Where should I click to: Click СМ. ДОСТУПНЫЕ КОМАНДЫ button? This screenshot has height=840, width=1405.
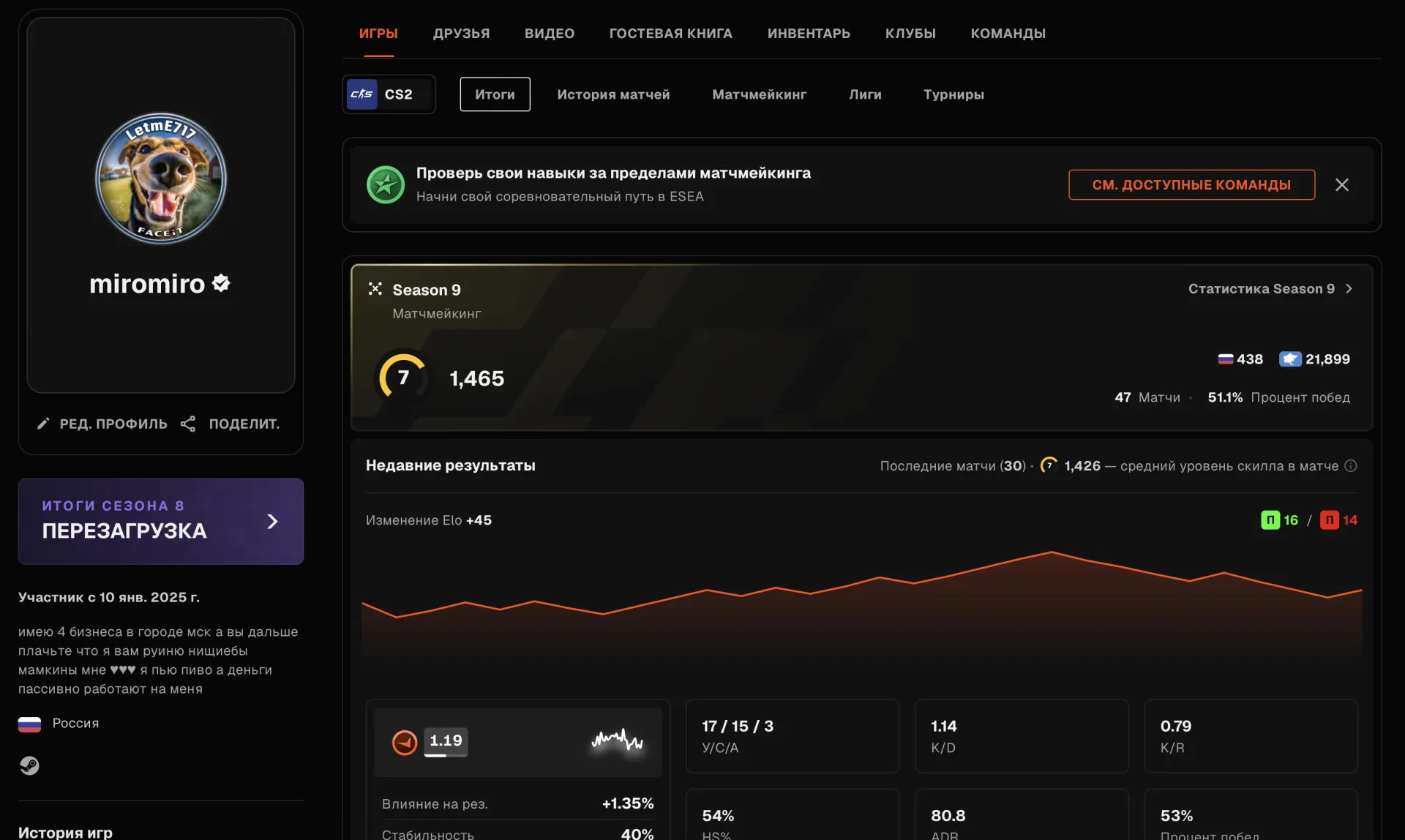tap(1191, 184)
